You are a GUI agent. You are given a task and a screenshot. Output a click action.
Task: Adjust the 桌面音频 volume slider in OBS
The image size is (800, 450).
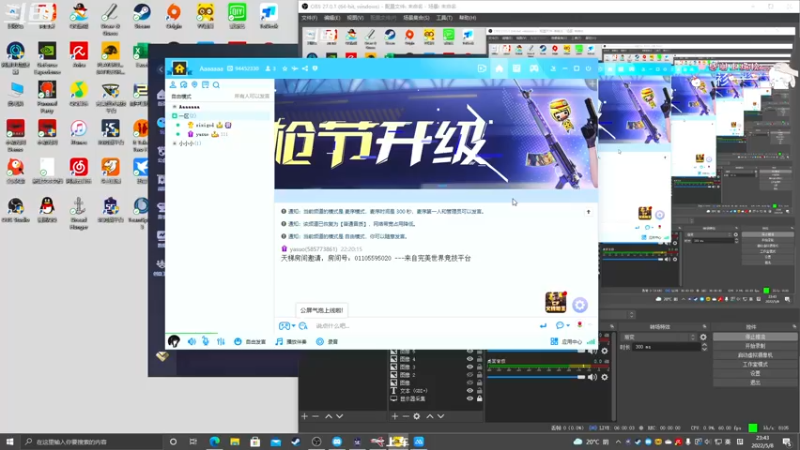click(536, 377)
